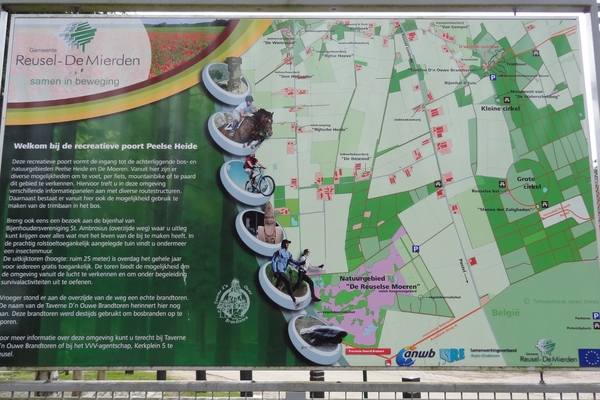Click the 'Kleine cirkel' map label

(x=500, y=108)
